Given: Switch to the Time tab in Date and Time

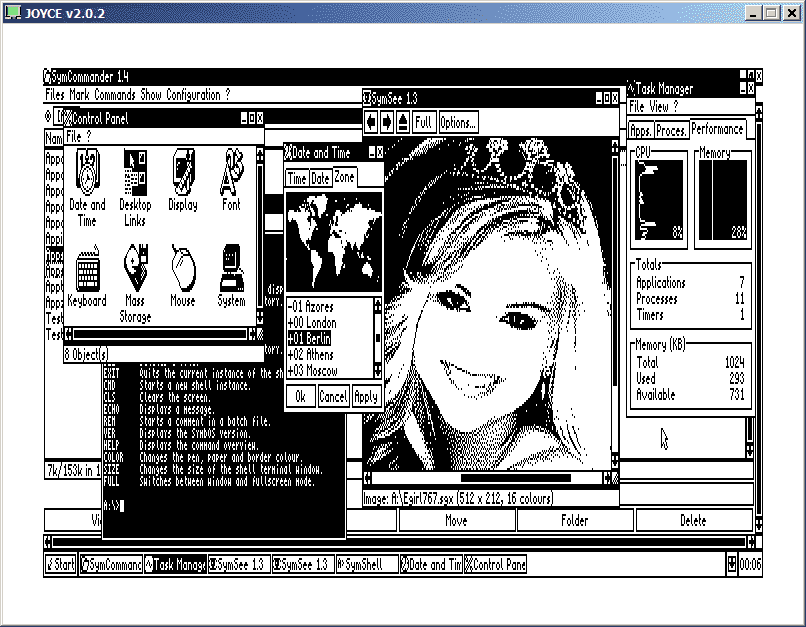Looking at the screenshot, I should point(297,178).
